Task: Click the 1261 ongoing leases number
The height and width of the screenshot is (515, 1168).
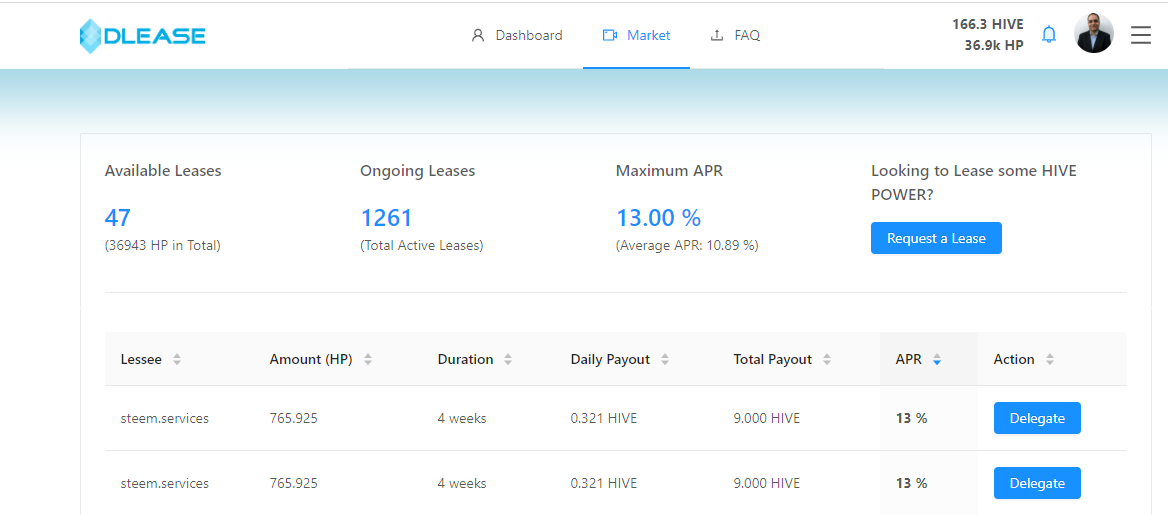Action: coord(387,218)
